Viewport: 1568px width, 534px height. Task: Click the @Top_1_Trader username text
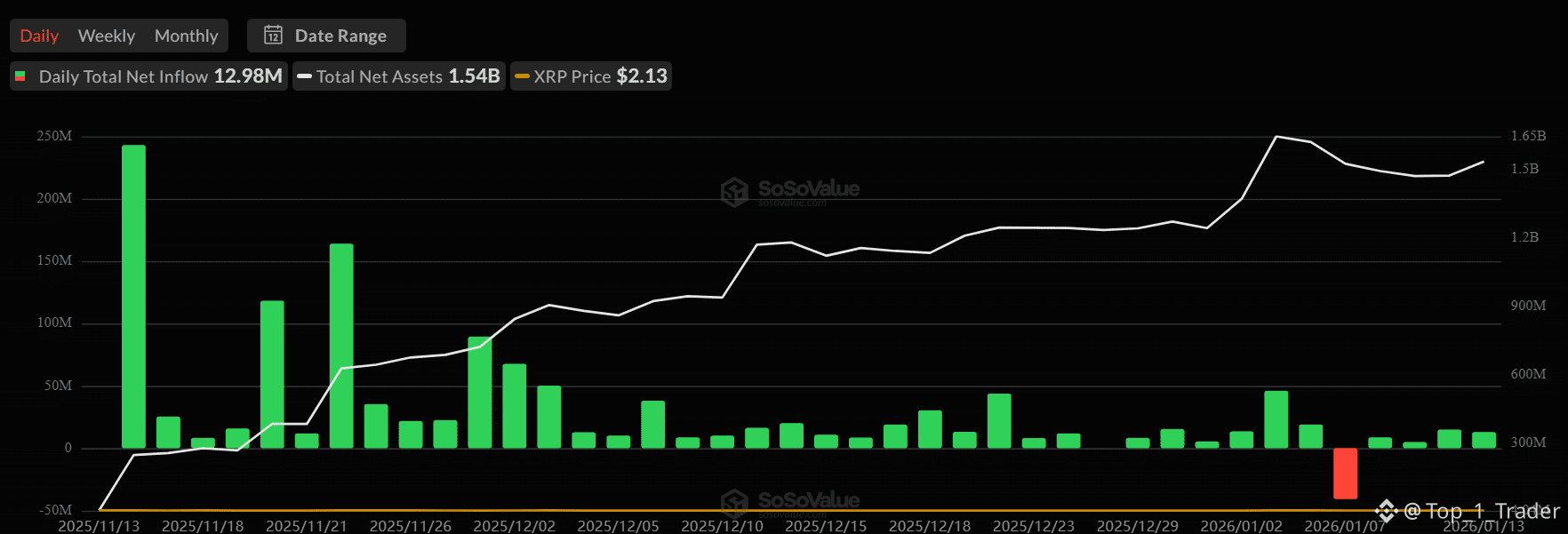1481,511
